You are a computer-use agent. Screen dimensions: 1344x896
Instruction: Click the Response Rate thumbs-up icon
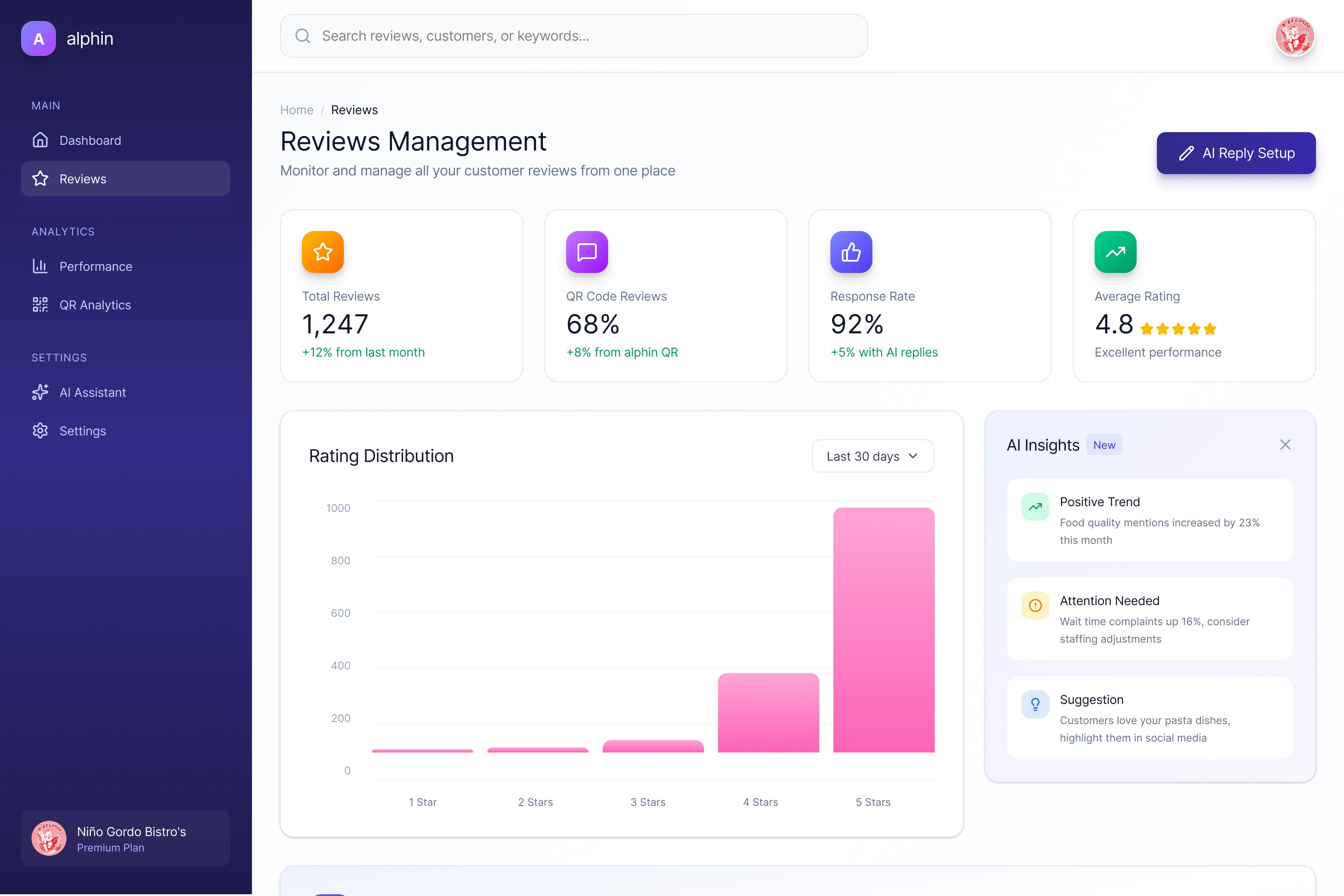851,252
